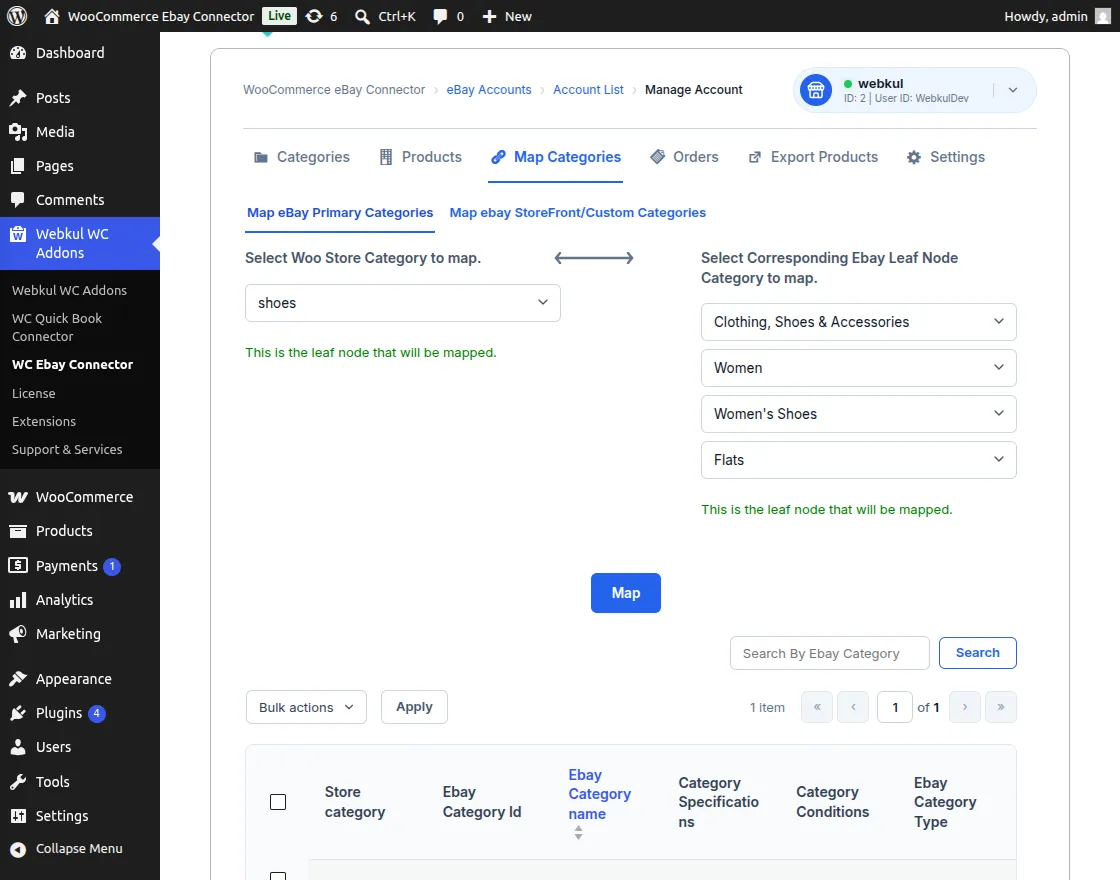Viewport: 1120px width, 880px height.
Task: Click the Live status badge
Action: [279, 16]
